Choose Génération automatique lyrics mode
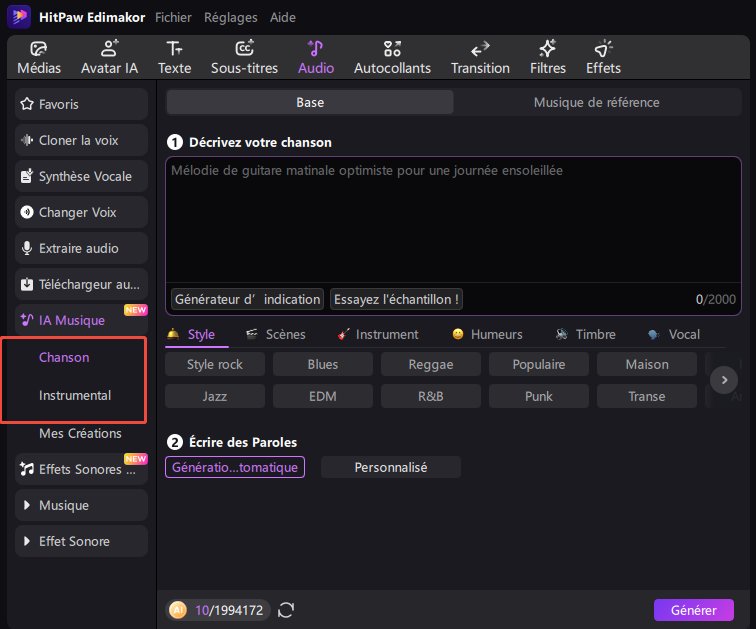Viewport: 756px width, 629px height. (x=235, y=467)
